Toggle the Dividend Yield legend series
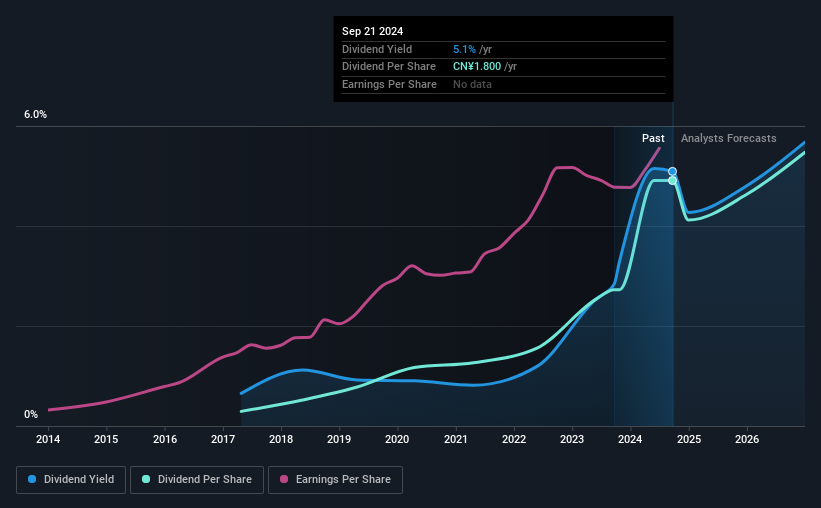Image resolution: width=821 pixels, height=508 pixels. [71, 480]
